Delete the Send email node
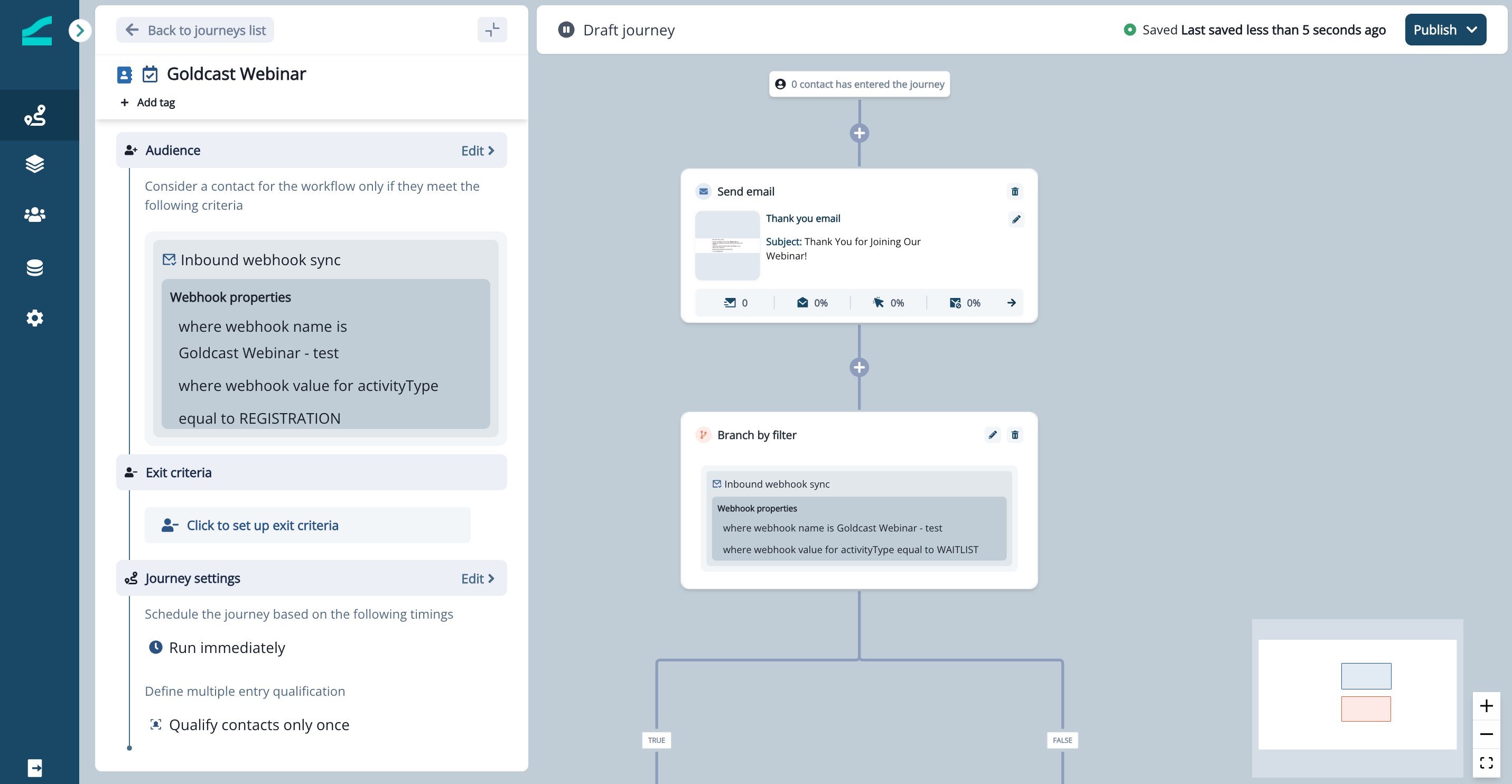 1015,191
